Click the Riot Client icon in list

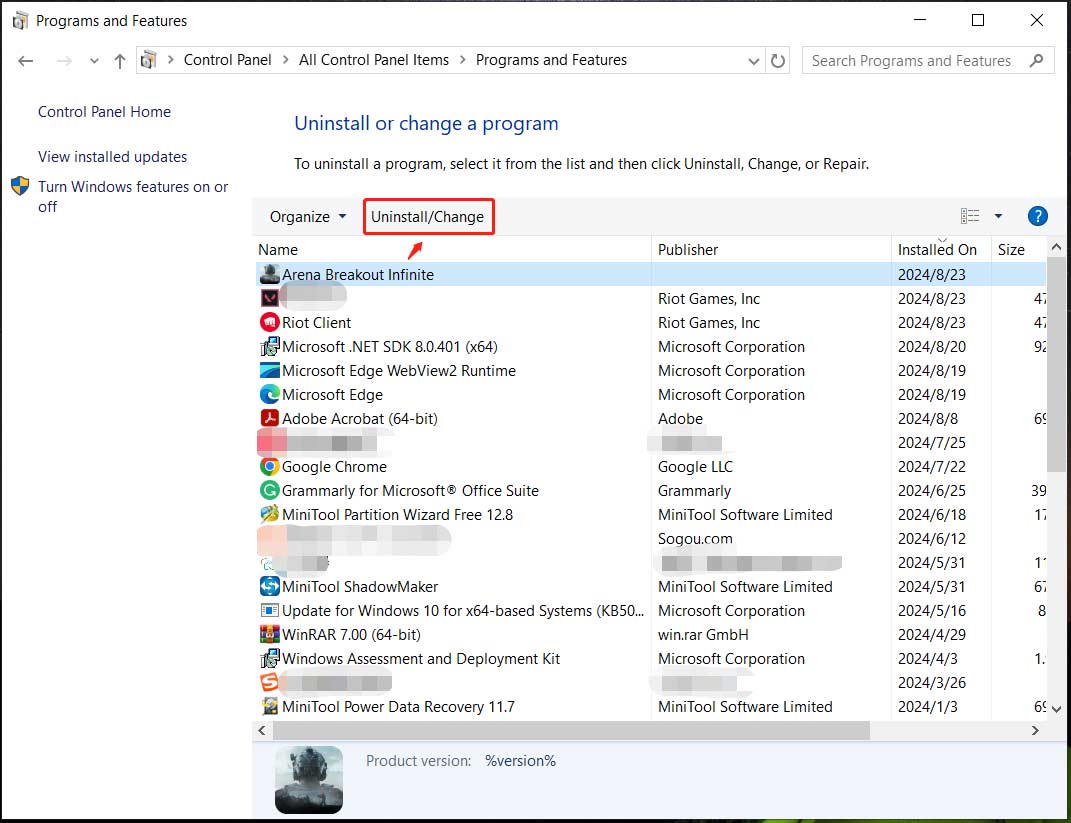coord(270,322)
